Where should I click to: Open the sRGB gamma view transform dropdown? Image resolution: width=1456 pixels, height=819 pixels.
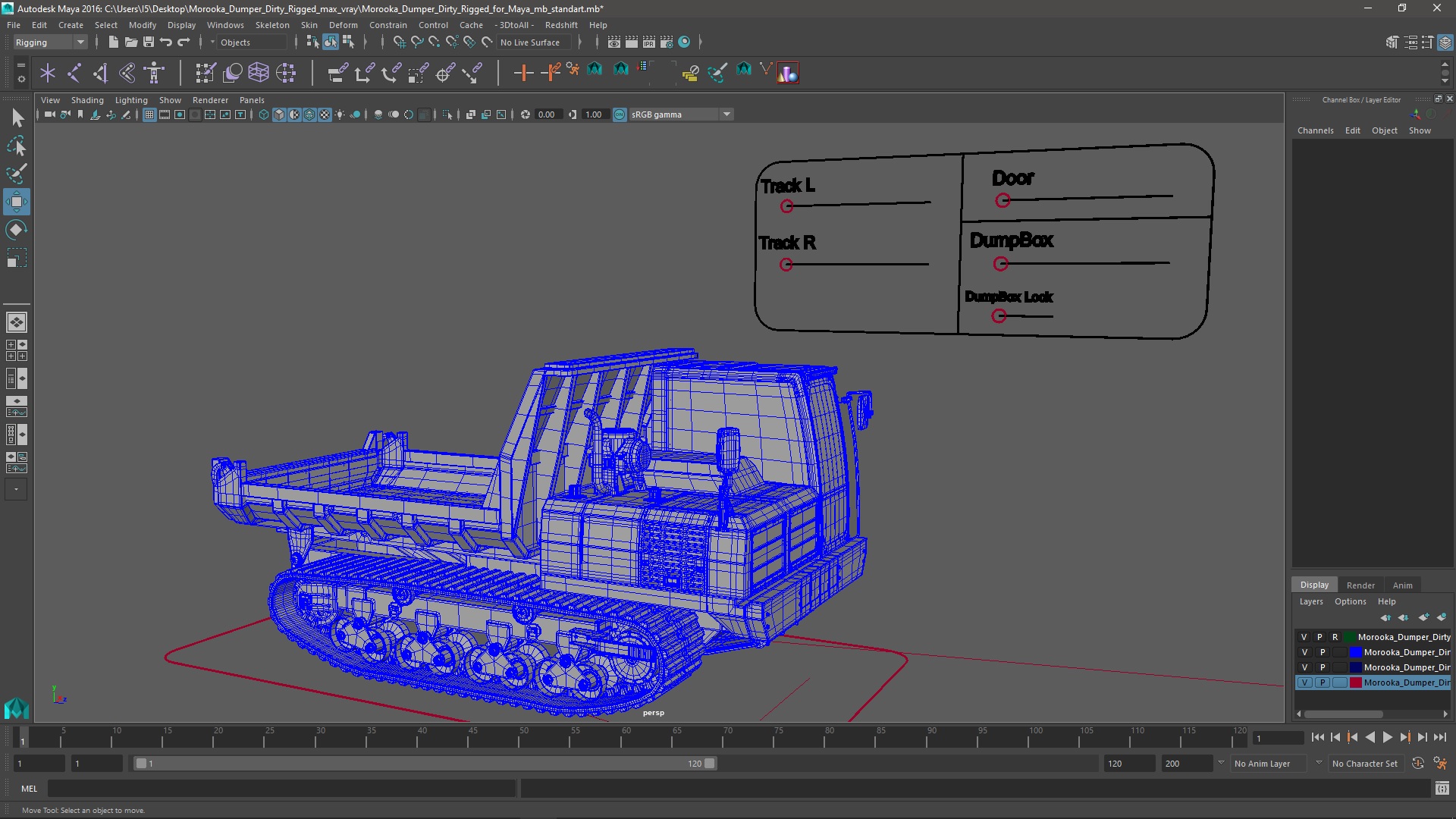click(x=681, y=115)
